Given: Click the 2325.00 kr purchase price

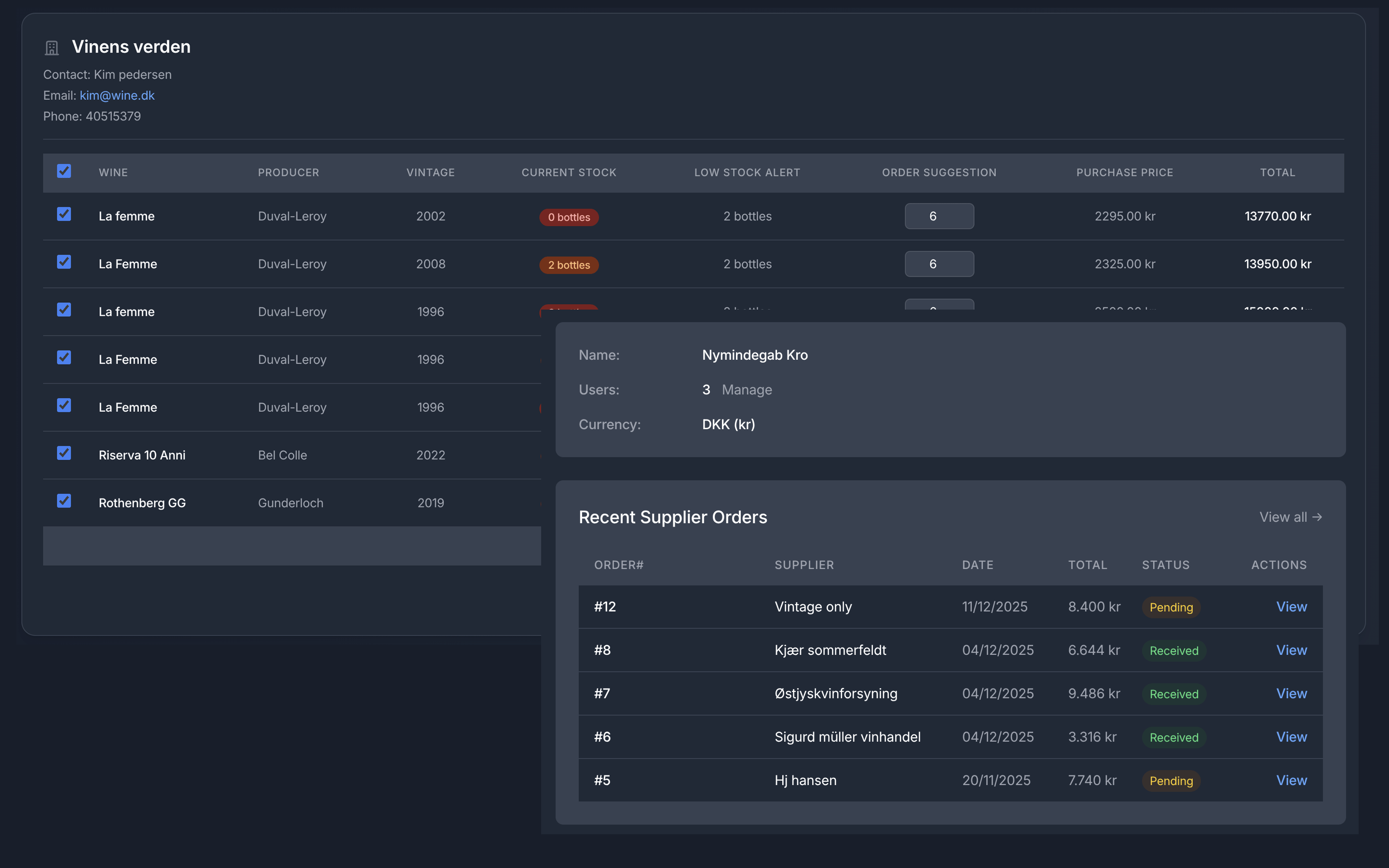Looking at the screenshot, I should [x=1124, y=264].
